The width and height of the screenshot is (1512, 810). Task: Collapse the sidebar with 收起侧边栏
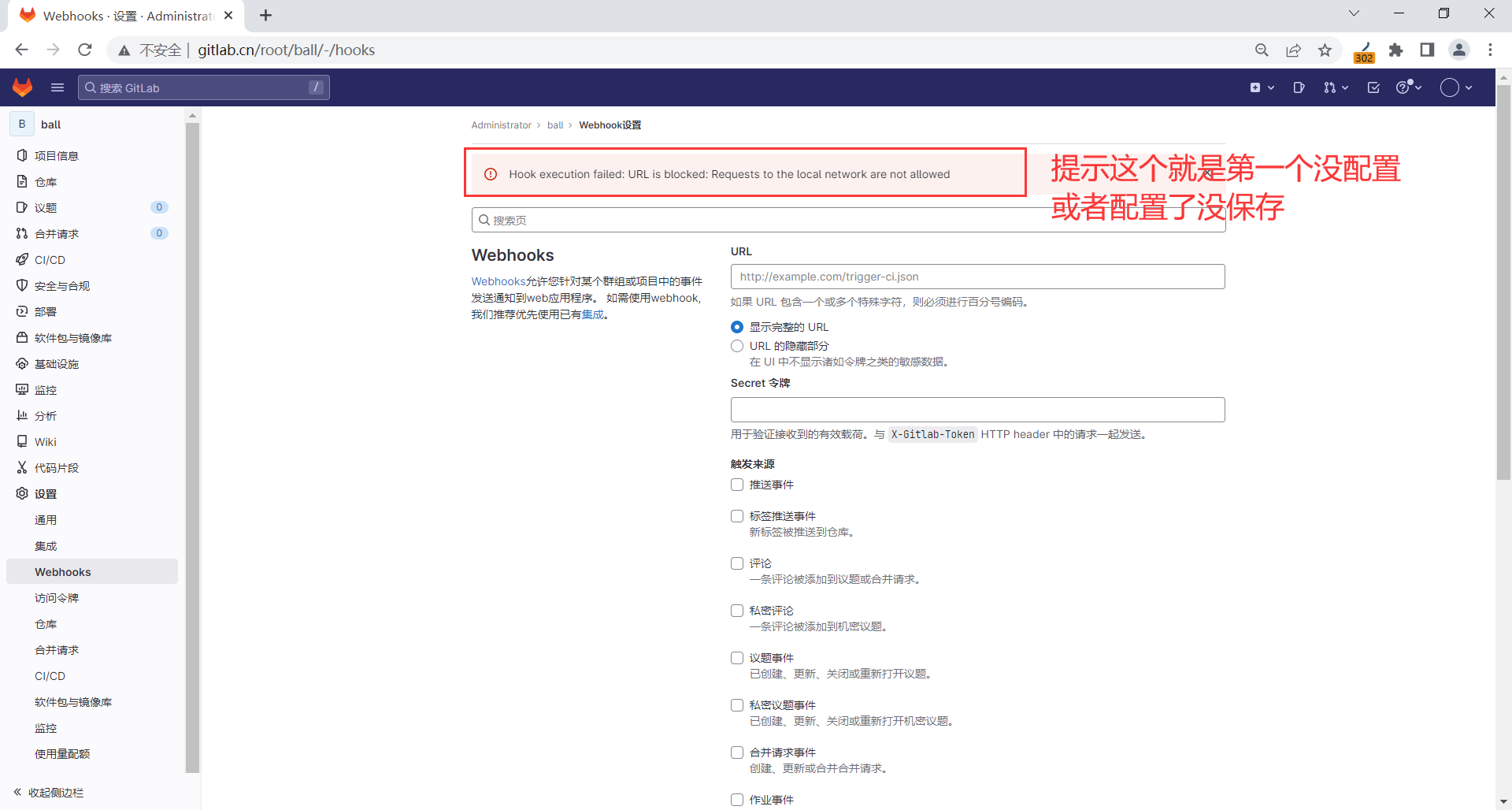pos(49,793)
